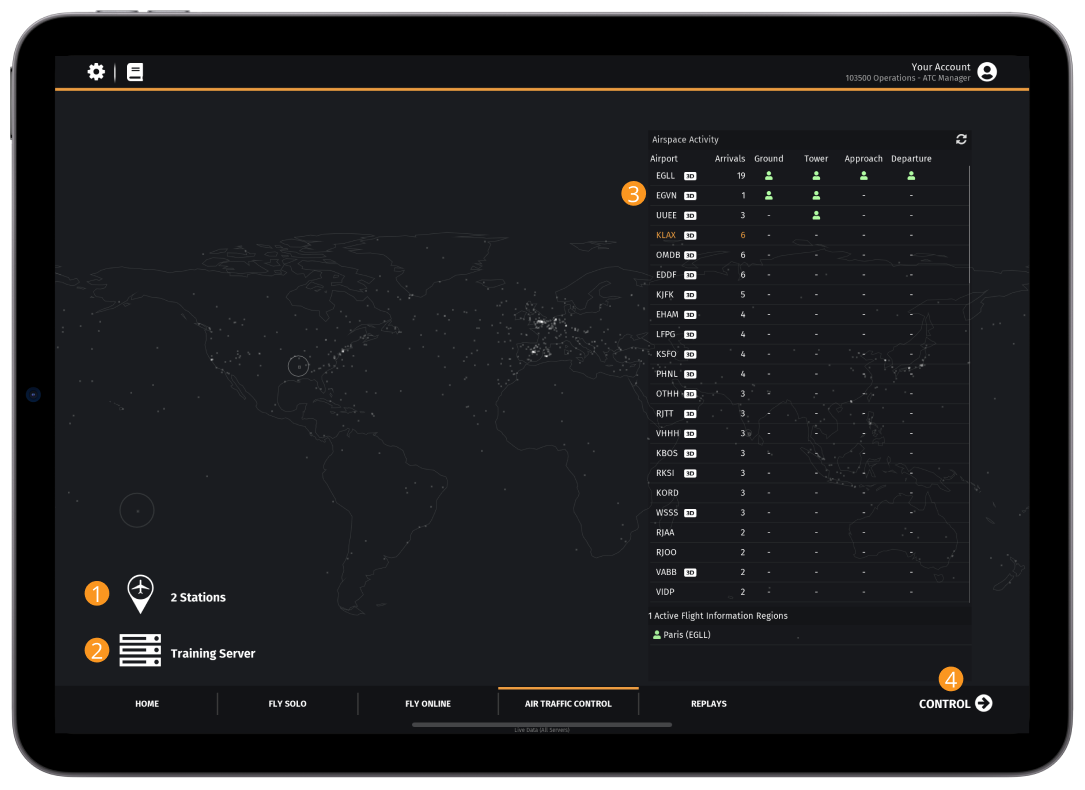Click the 3D badge next to KLAX
Image resolution: width=1085 pixels, height=790 pixels.
[690, 236]
